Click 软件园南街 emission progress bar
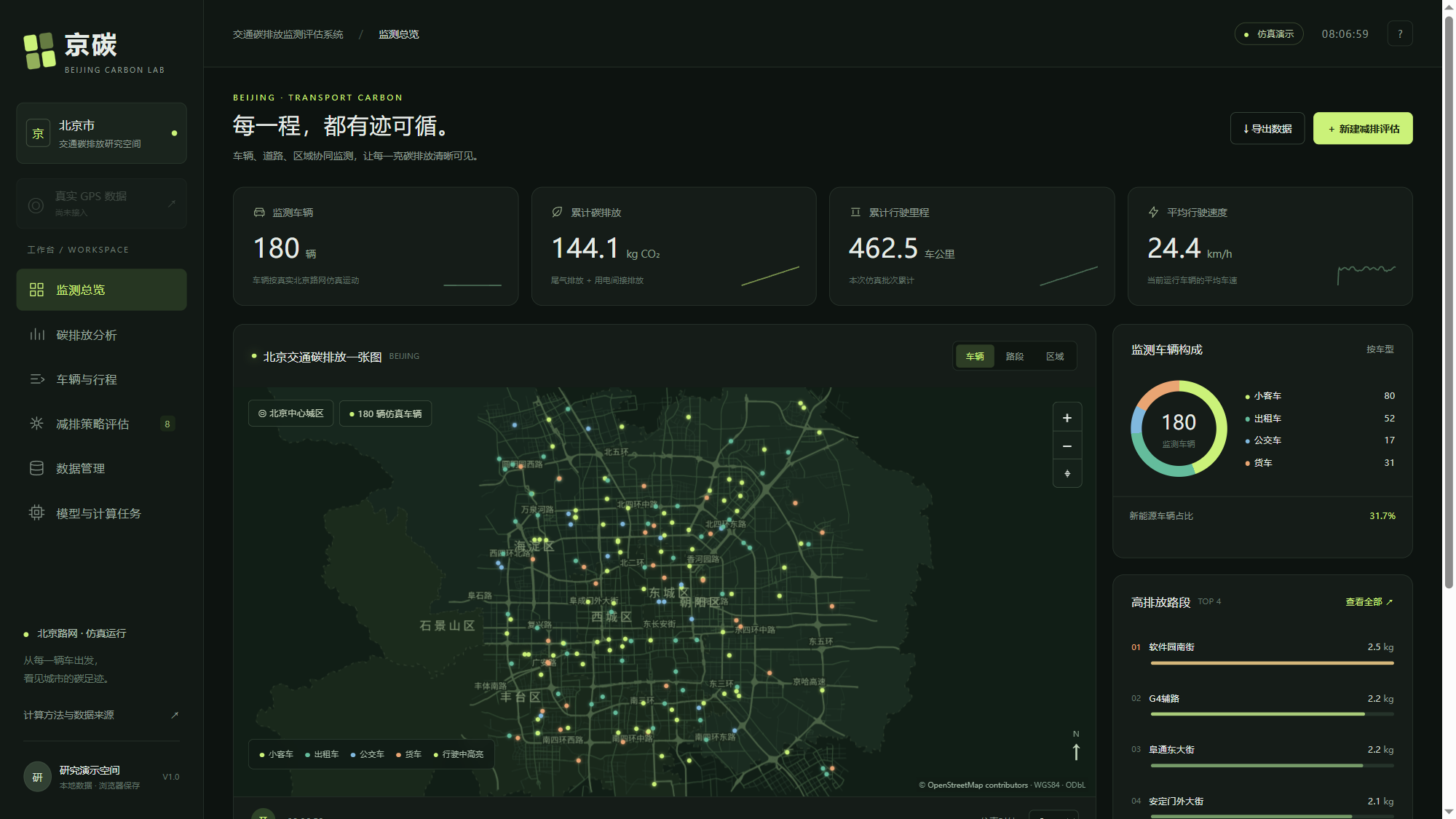 1272,663
